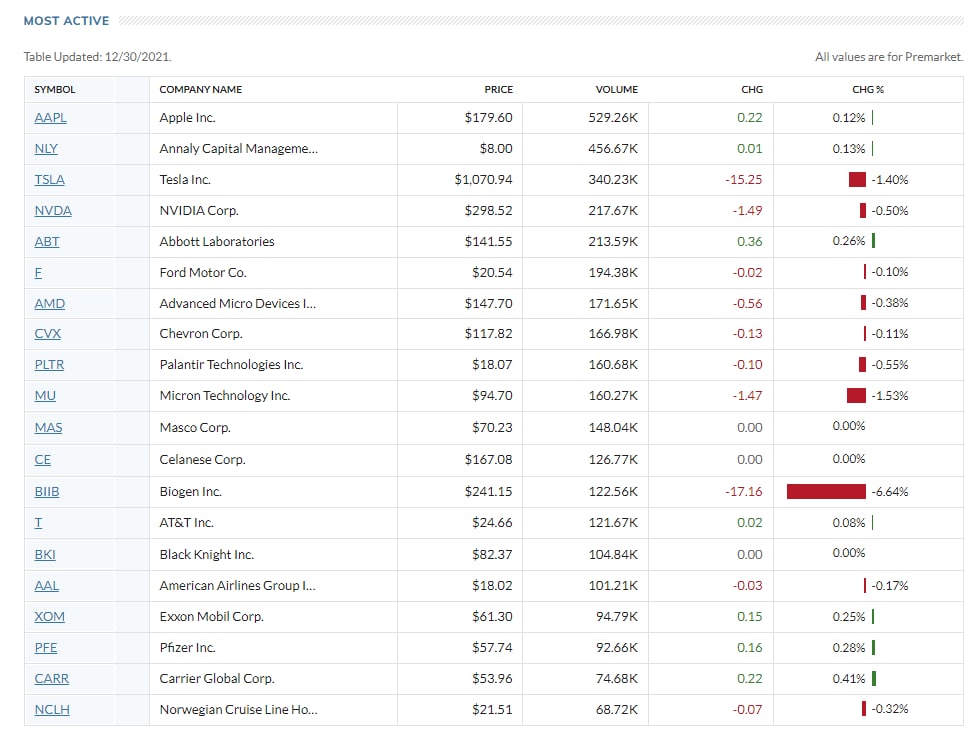Open the AAL symbol link
Viewport: 980px width, 738px height.
click(x=47, y=586)
